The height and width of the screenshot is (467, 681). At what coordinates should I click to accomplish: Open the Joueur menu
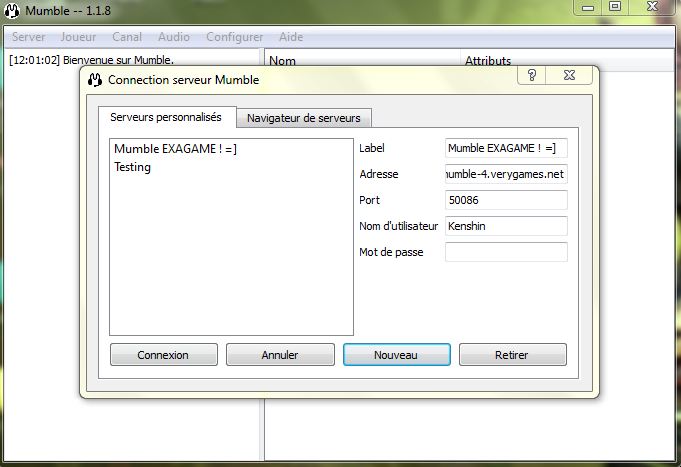pyautogui.click(x=78, y=37)
